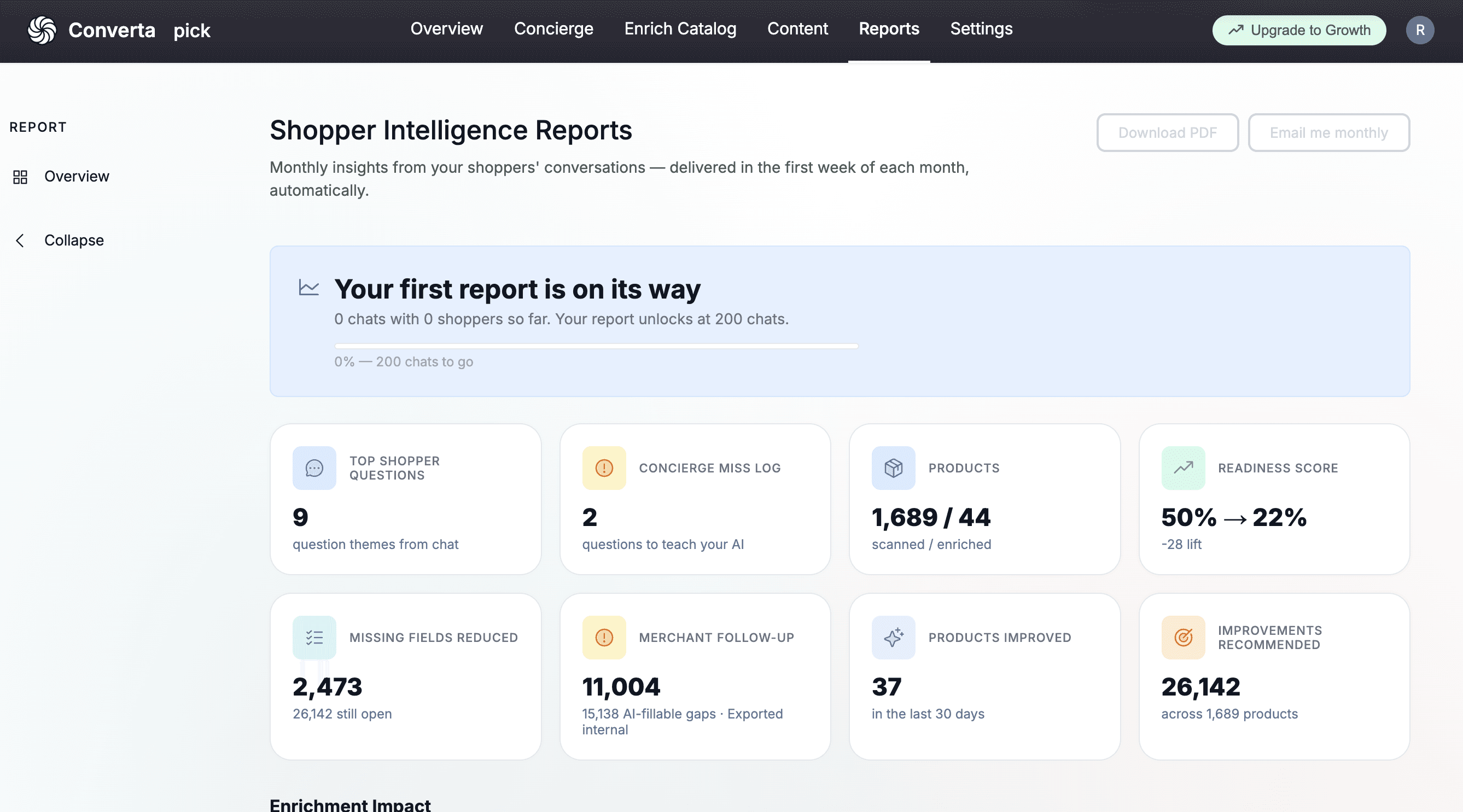
Task: Click the Products Improved sparkle icon
Action: [x=893, y=637]
